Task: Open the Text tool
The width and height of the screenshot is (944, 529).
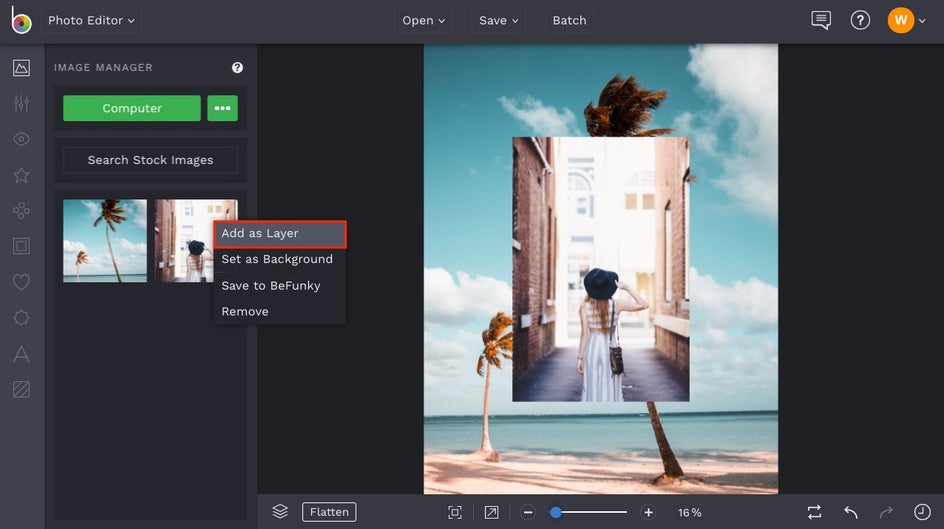Action: point(21,354)
